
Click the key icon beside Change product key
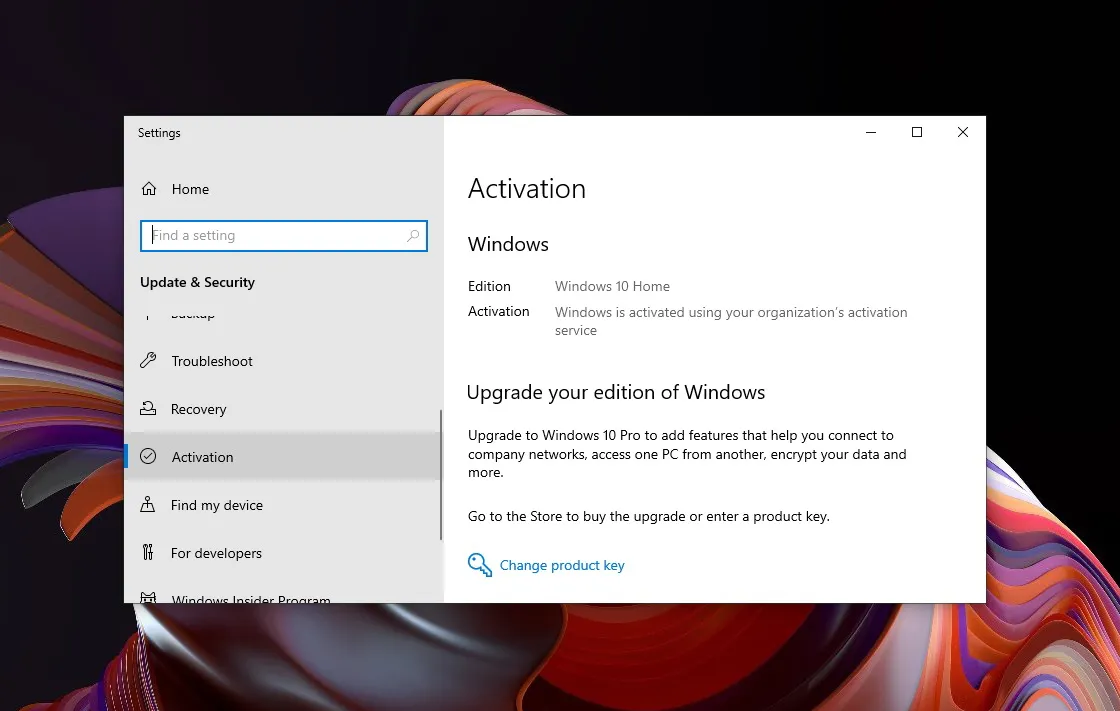click(480, 565)
